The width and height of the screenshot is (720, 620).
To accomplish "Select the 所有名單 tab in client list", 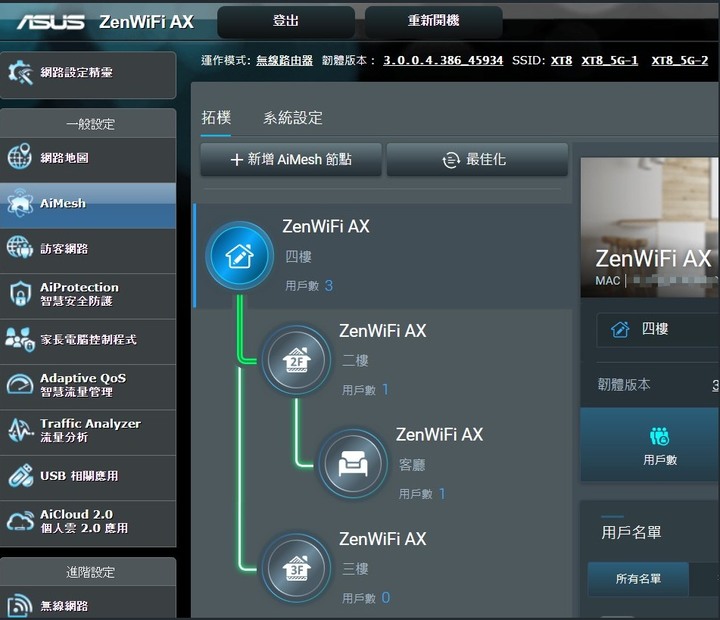I will click(x=638, y=579).
